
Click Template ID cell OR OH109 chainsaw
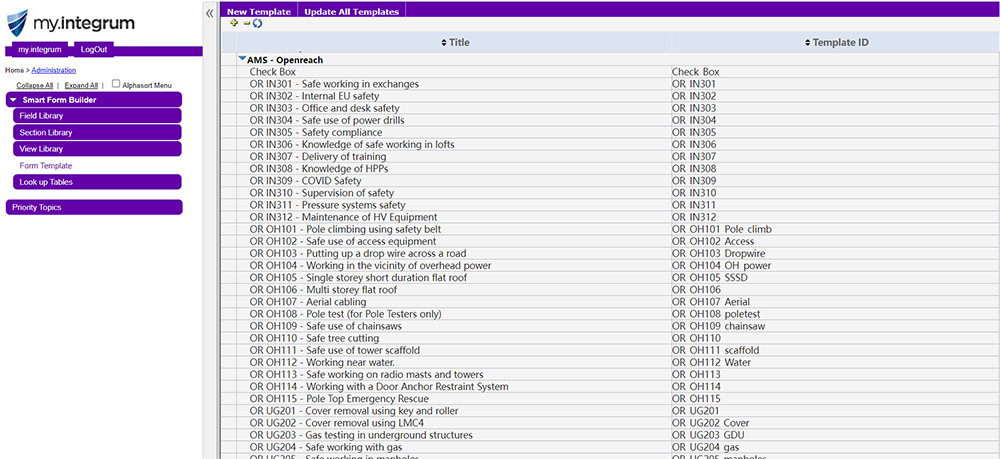(719, 326)
